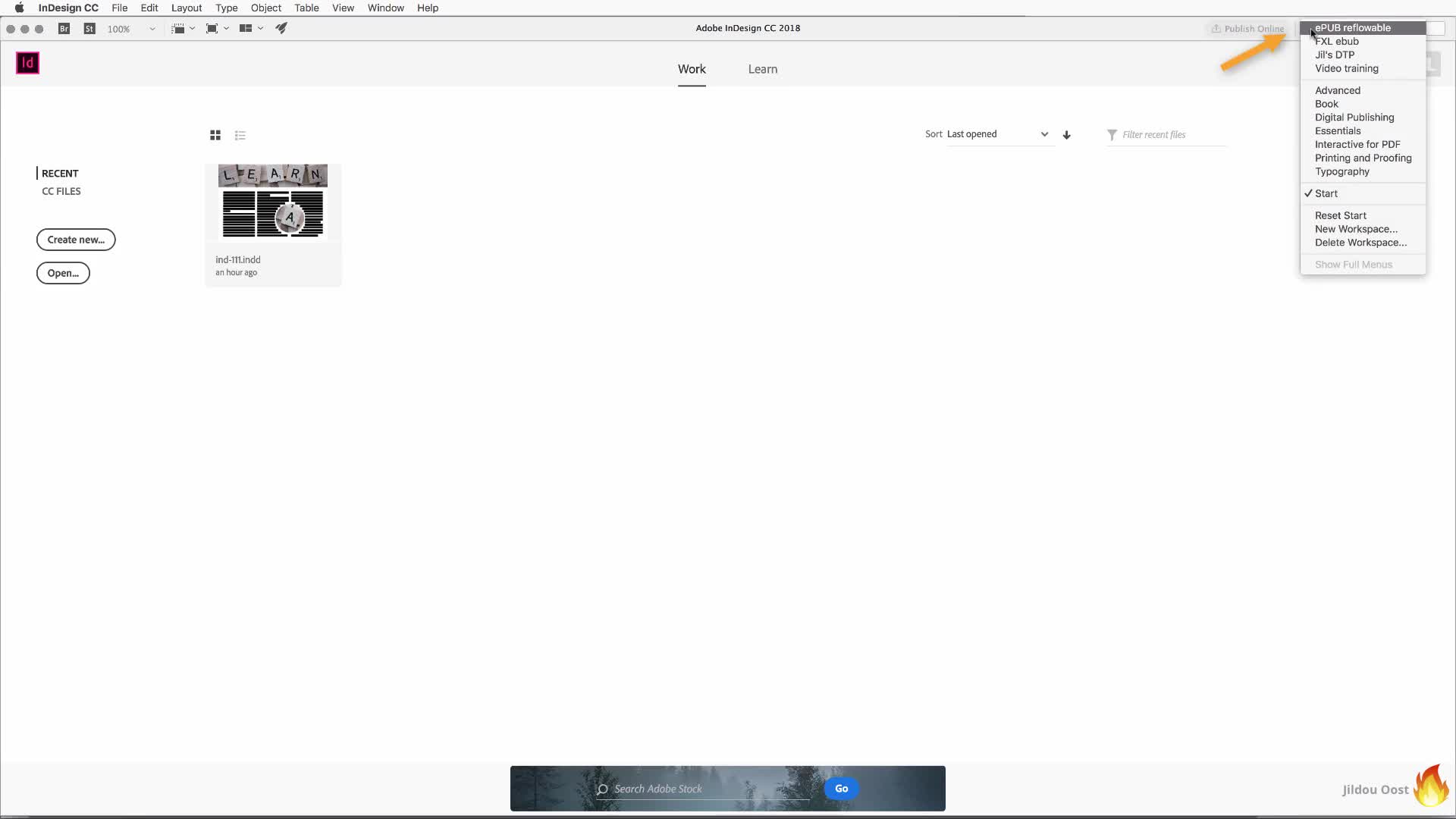Open the Window menu
This screenshot has height=819, width=1456.
pyautogui.click(x=386, y=8)
